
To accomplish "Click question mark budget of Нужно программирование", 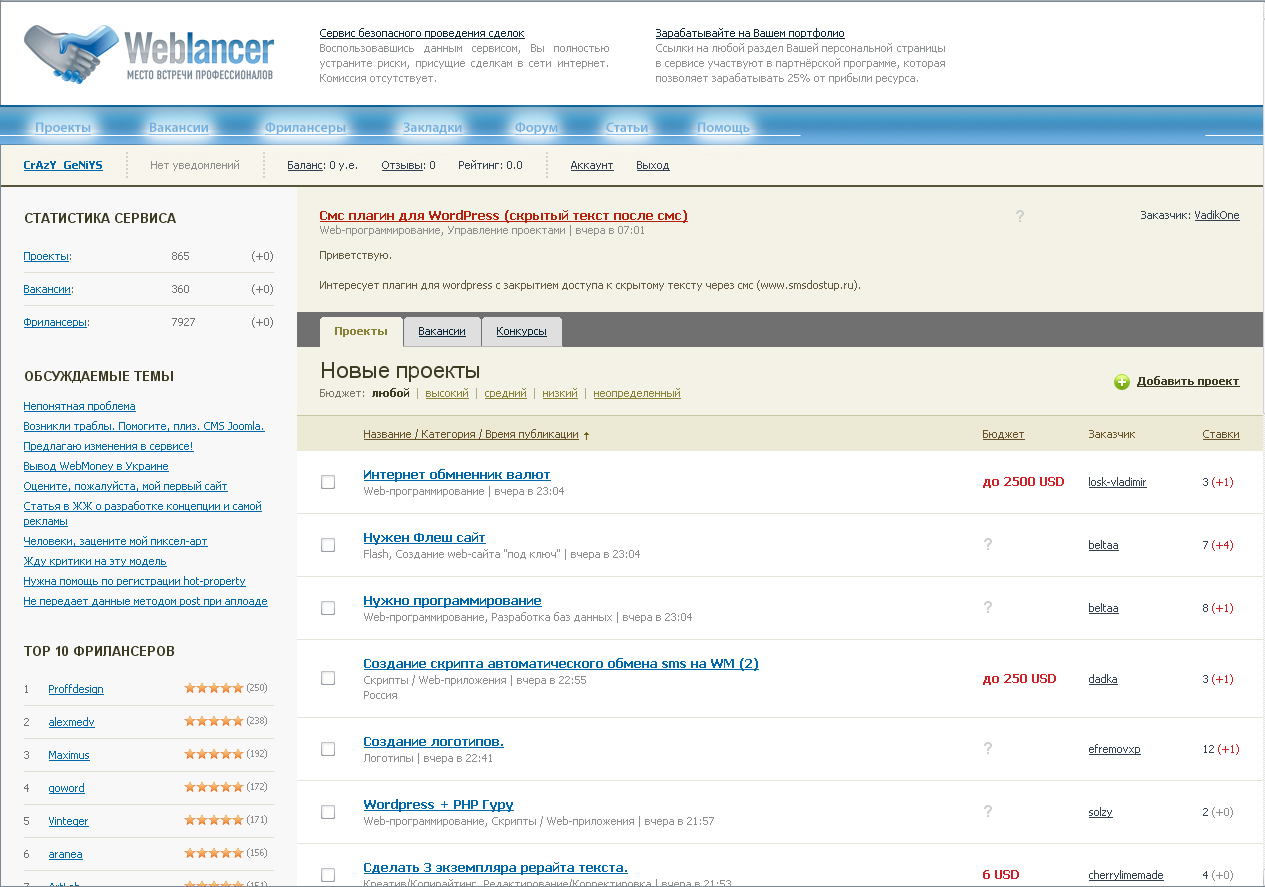I will coord(987,607).
